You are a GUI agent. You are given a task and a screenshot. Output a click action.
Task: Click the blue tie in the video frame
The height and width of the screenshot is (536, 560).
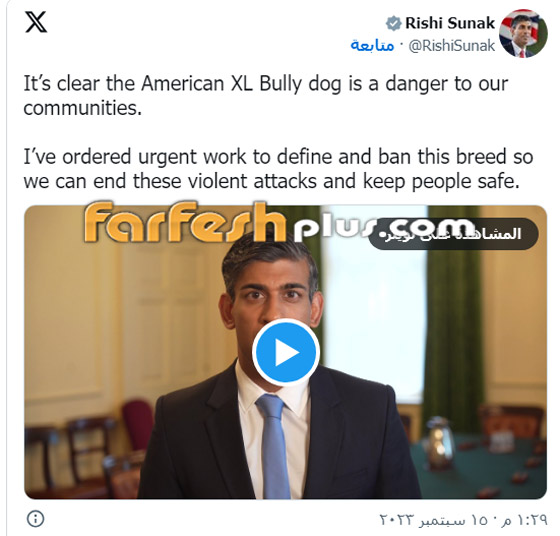[274, 446]
